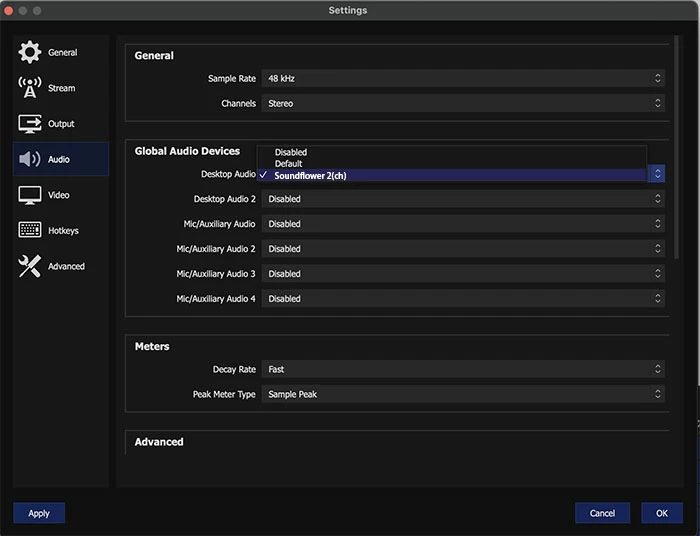The height and width of the screenshot is (536, 700).
Task: Select Soundflower 2(ch) option
Action: point(310,175)
